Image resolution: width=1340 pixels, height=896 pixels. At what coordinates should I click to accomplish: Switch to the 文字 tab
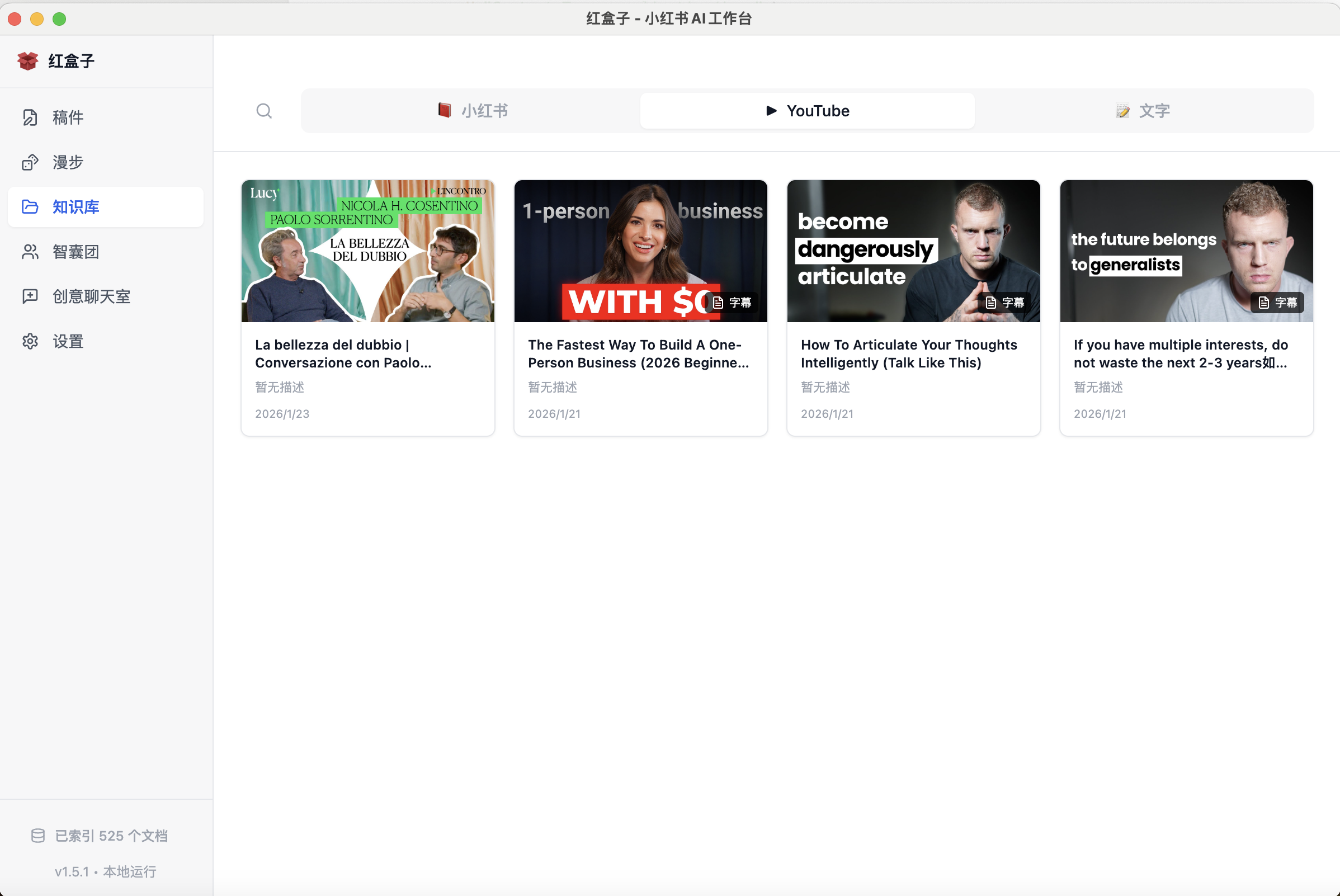click(1143, 111)
